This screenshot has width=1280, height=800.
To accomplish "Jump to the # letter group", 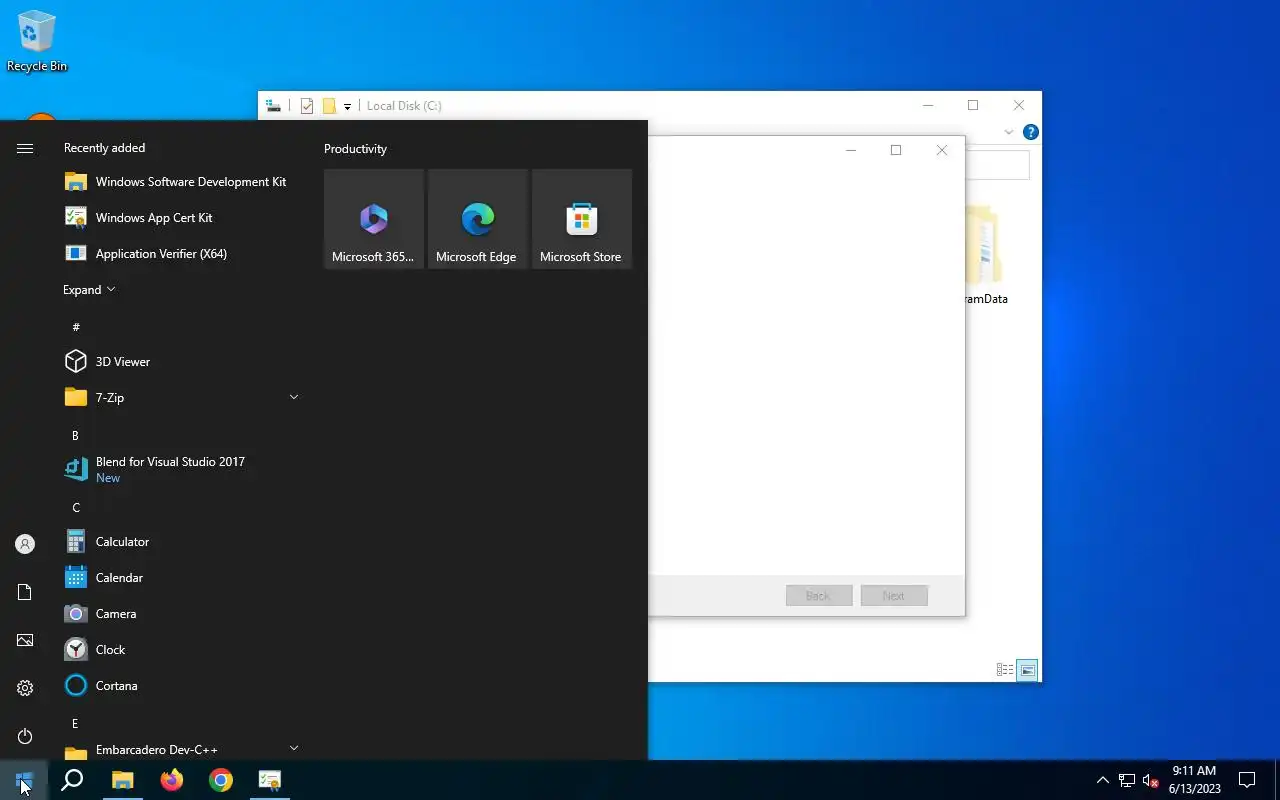I will pos(76,327).
